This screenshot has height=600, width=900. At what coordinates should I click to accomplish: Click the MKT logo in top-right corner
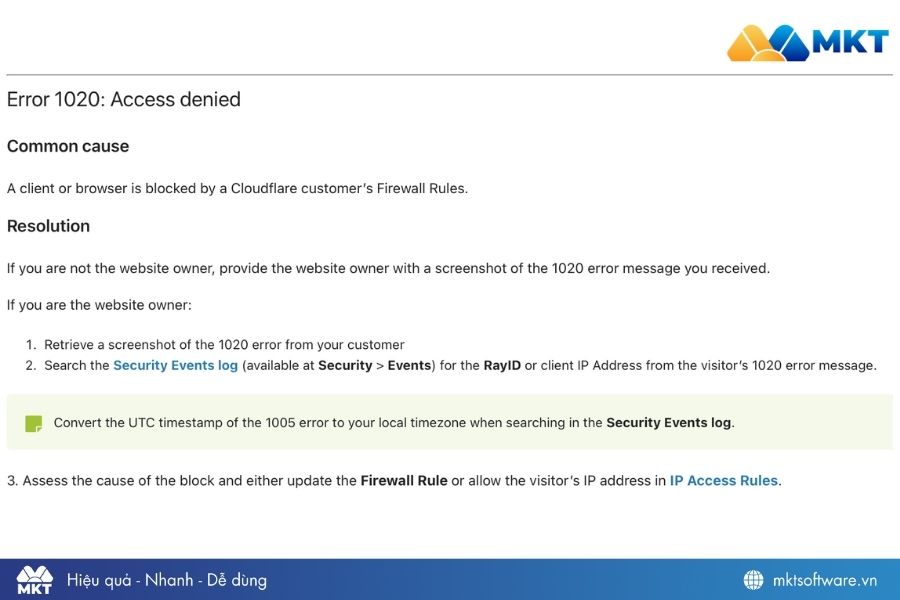[807, 42]
